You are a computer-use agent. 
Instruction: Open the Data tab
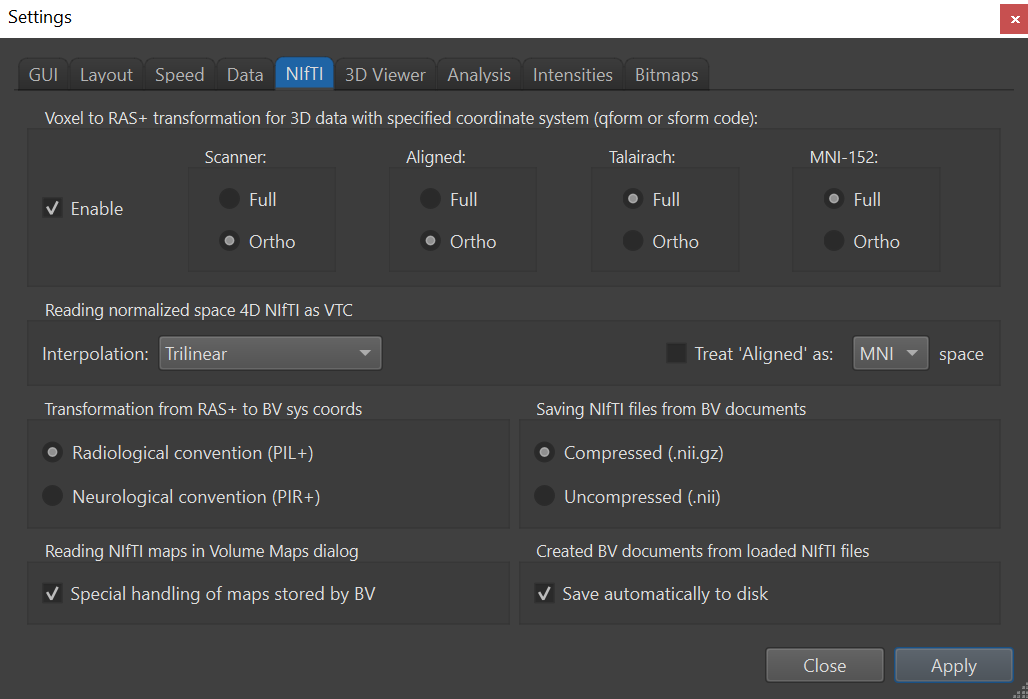(x=244, y=73)
